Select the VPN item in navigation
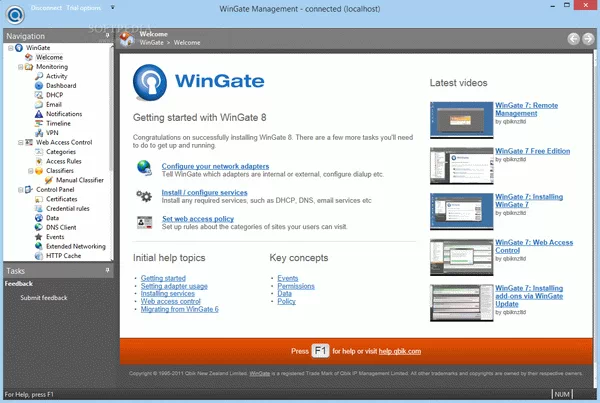Viewport: 600px width, 403px height. coord(53,132)
